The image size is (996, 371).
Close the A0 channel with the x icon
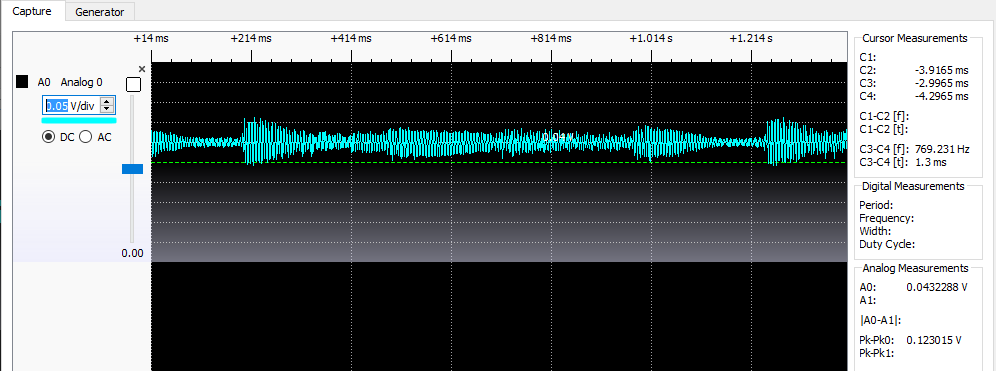click(x=142, y=69)
